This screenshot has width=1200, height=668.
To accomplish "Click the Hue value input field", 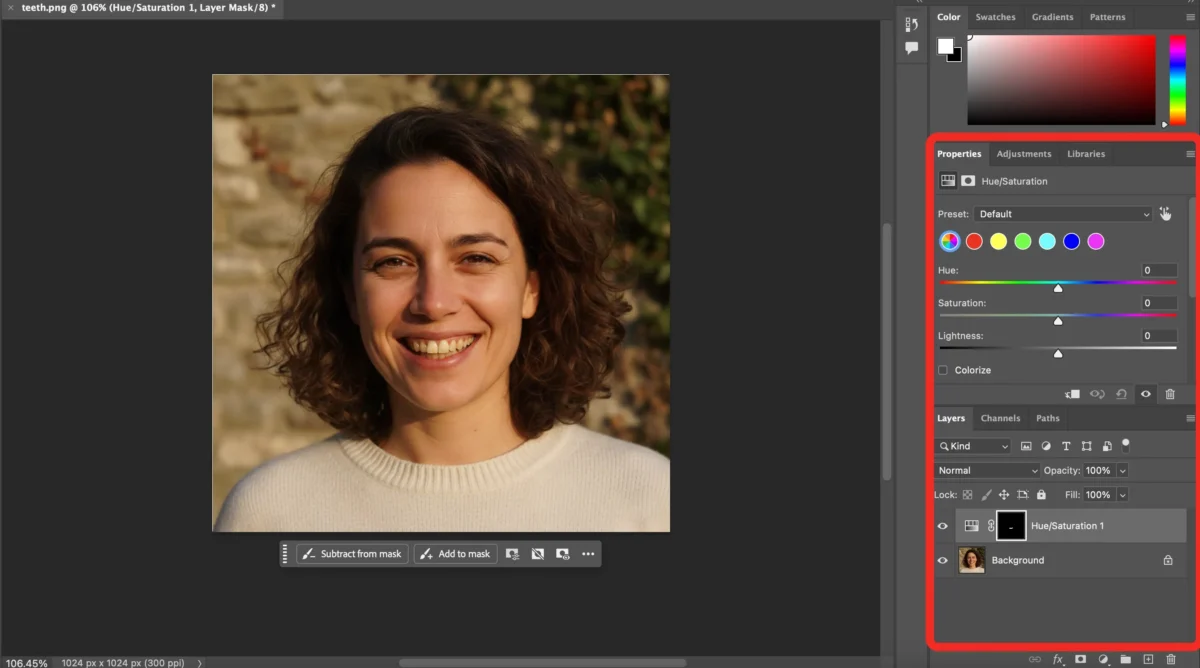I will pos(1158,270).
